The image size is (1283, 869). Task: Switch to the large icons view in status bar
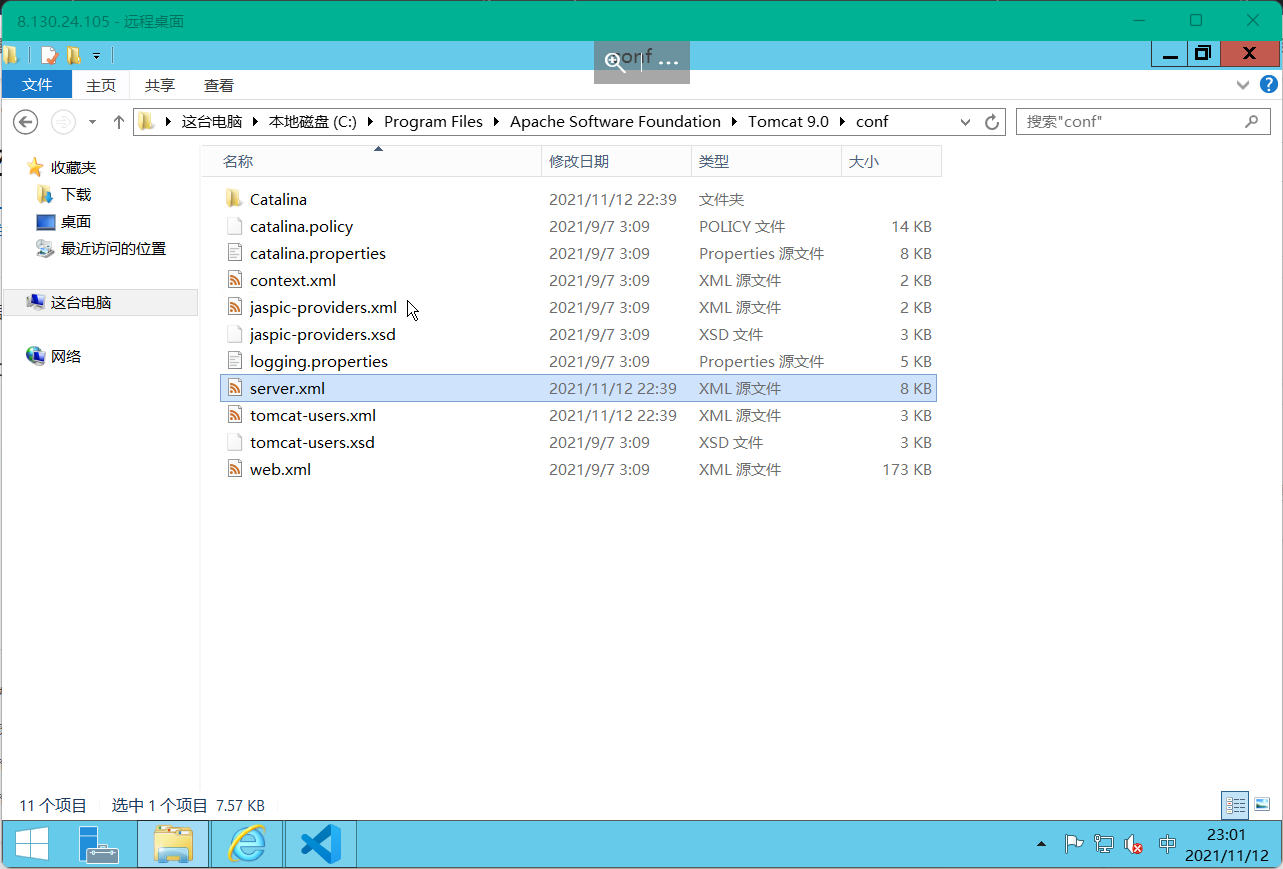tap(1262, 804)
